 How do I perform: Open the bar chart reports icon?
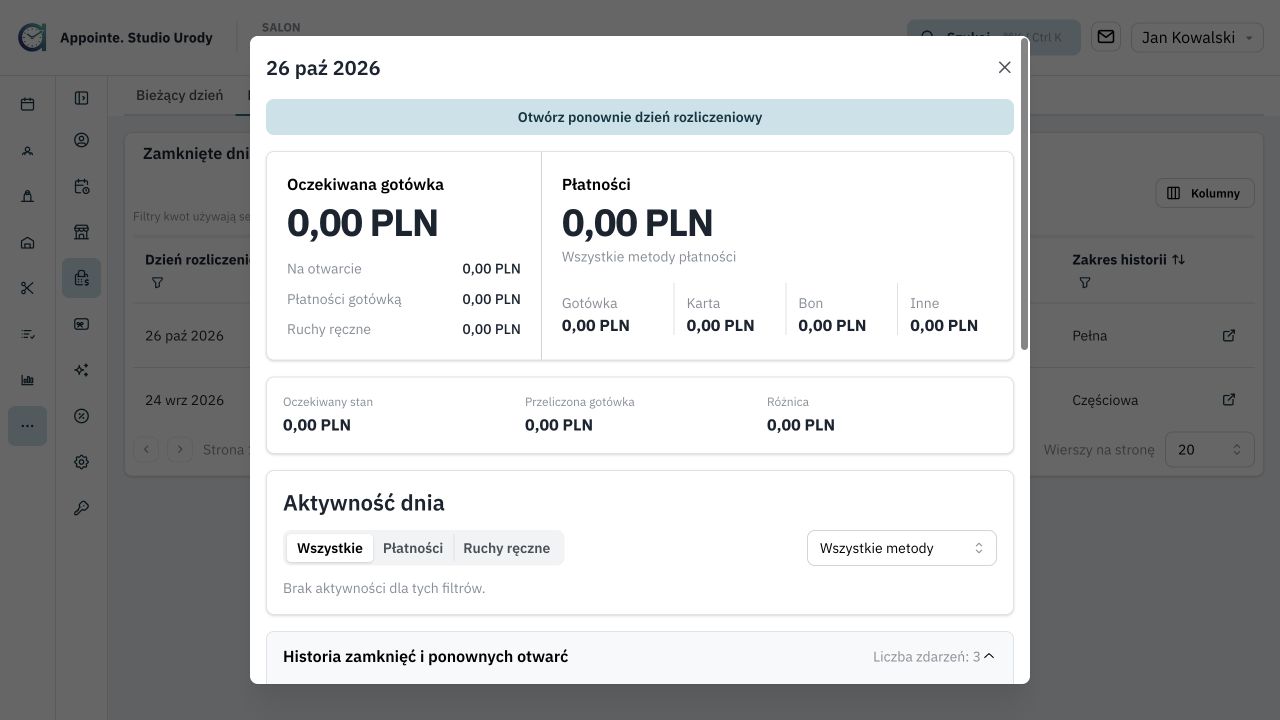pos(27,380)
